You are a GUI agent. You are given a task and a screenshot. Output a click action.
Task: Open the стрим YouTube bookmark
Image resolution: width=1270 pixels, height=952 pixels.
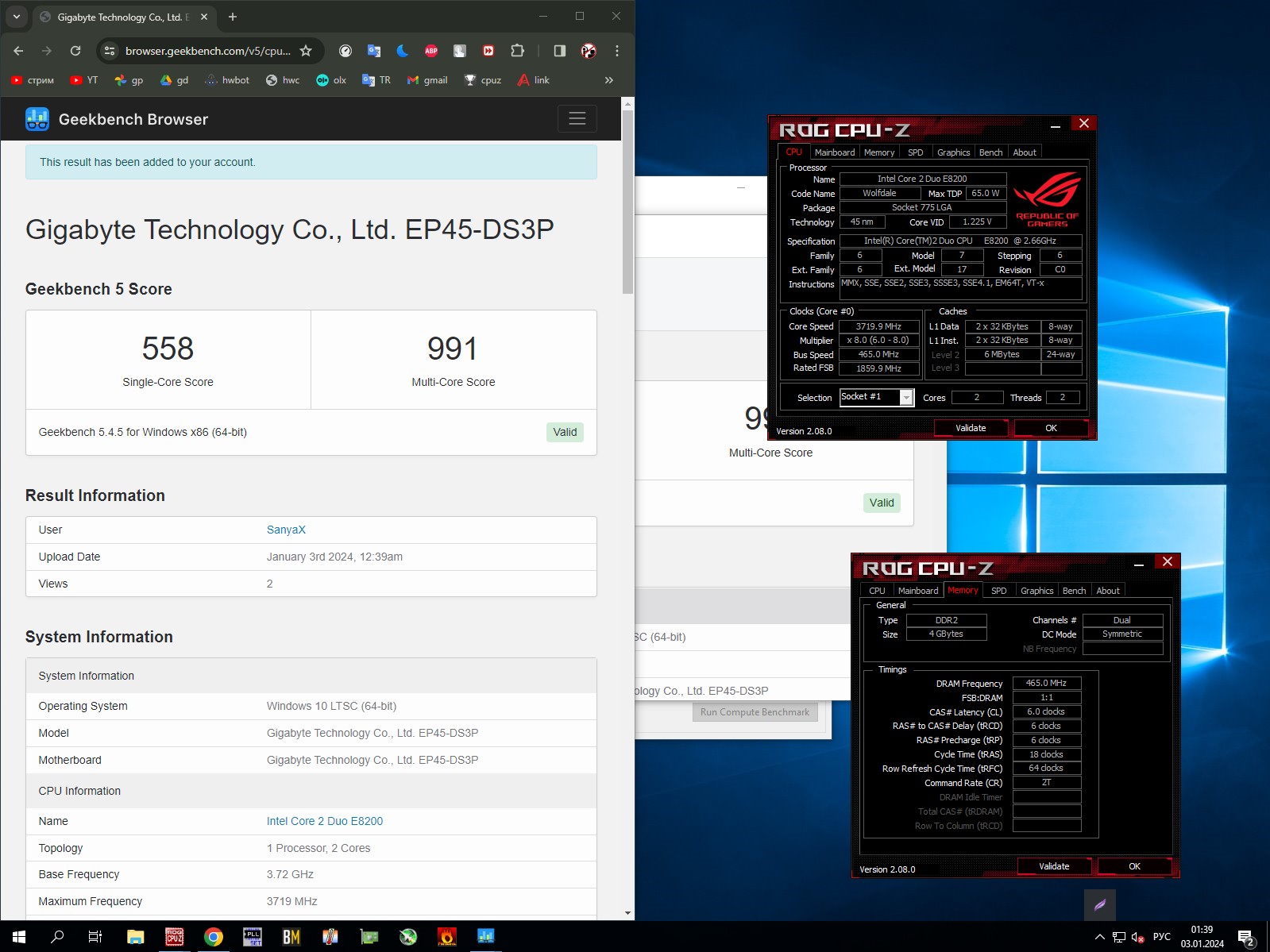click(33, 80)
